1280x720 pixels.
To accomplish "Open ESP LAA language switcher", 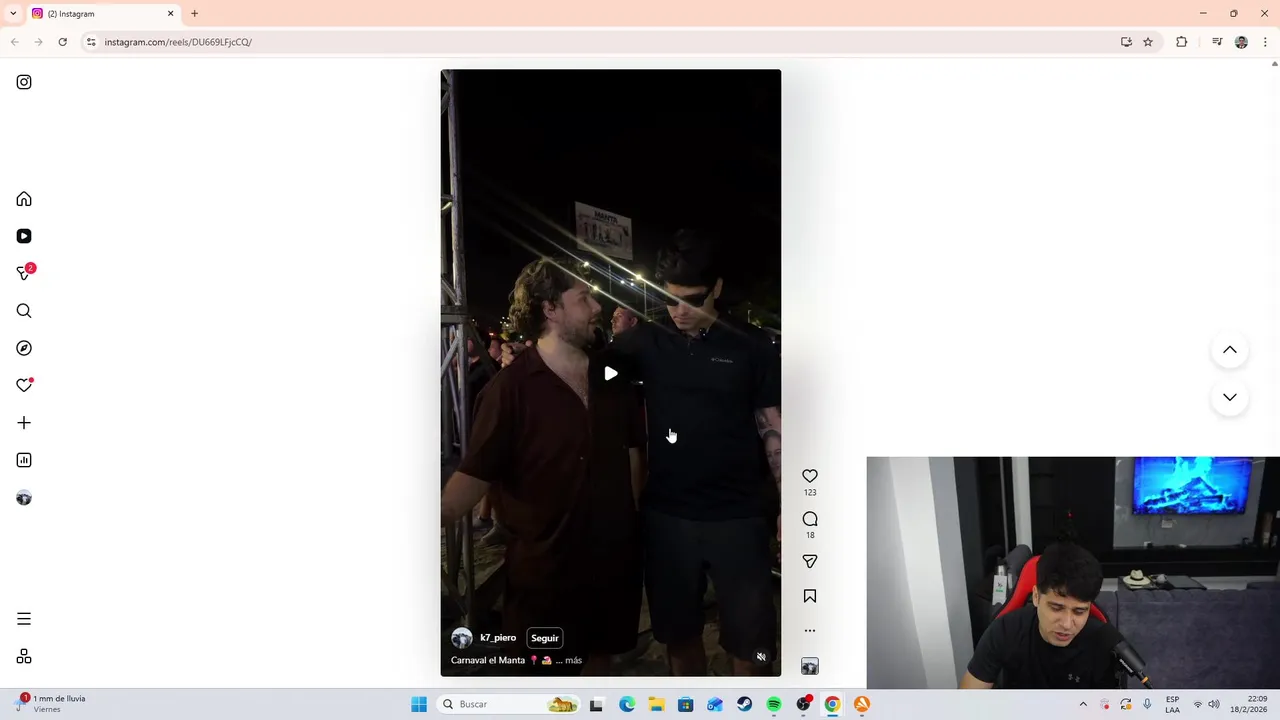I will tap(1172, 704).
